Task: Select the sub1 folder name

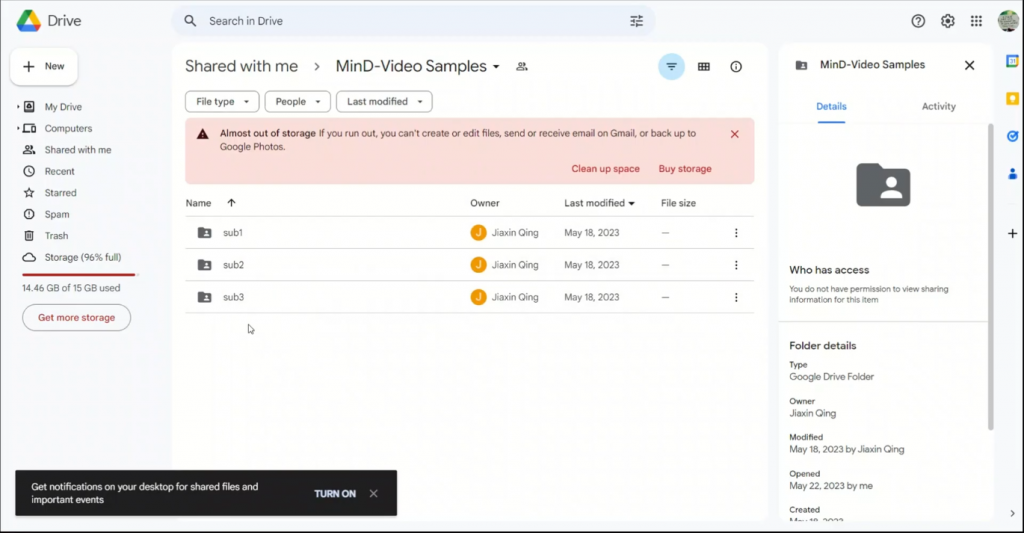Action: click(x=232, y=233)
